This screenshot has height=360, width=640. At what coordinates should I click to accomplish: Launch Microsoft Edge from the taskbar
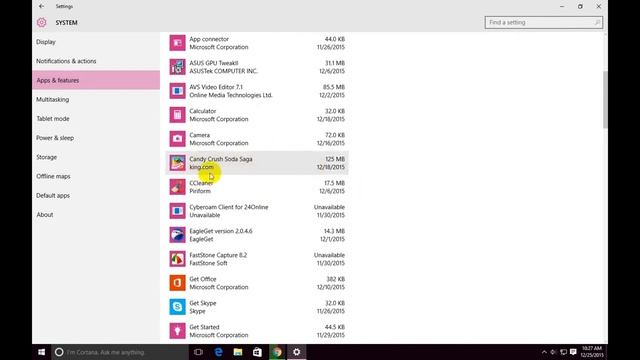(218, 352)
